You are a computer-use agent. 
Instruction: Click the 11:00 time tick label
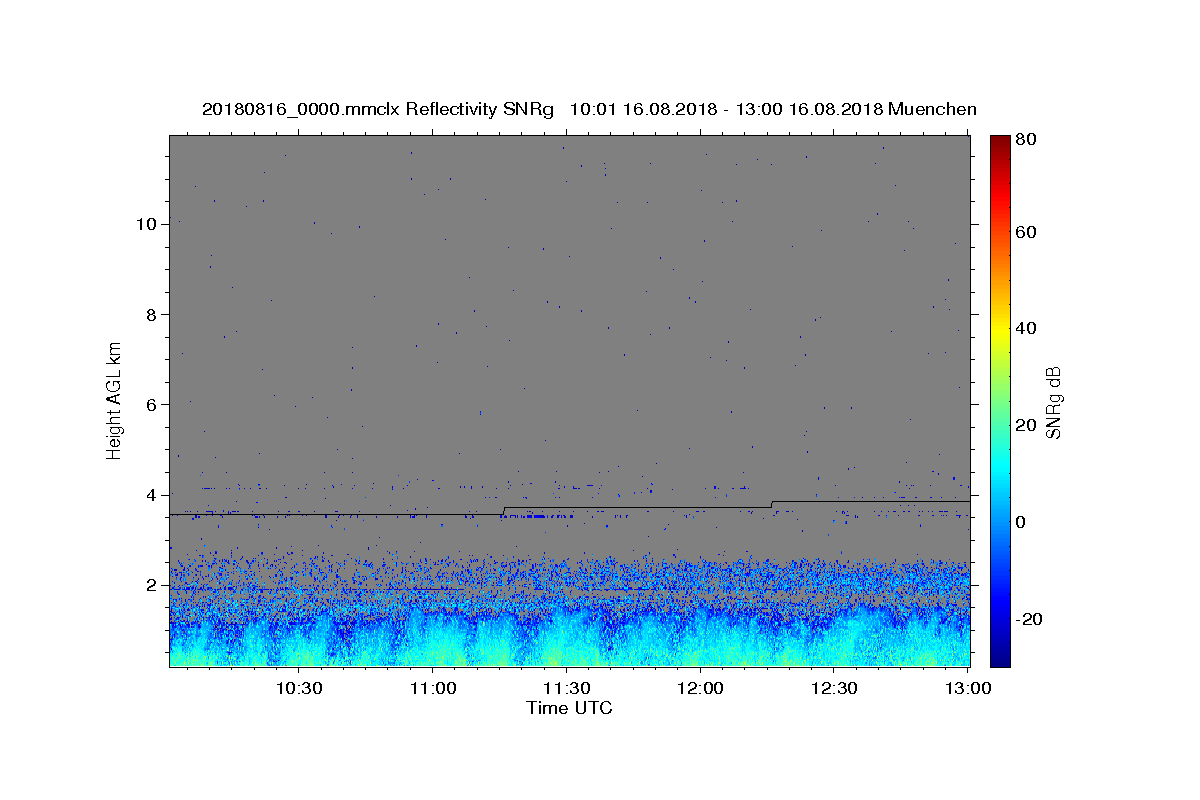tap(433, 689)
